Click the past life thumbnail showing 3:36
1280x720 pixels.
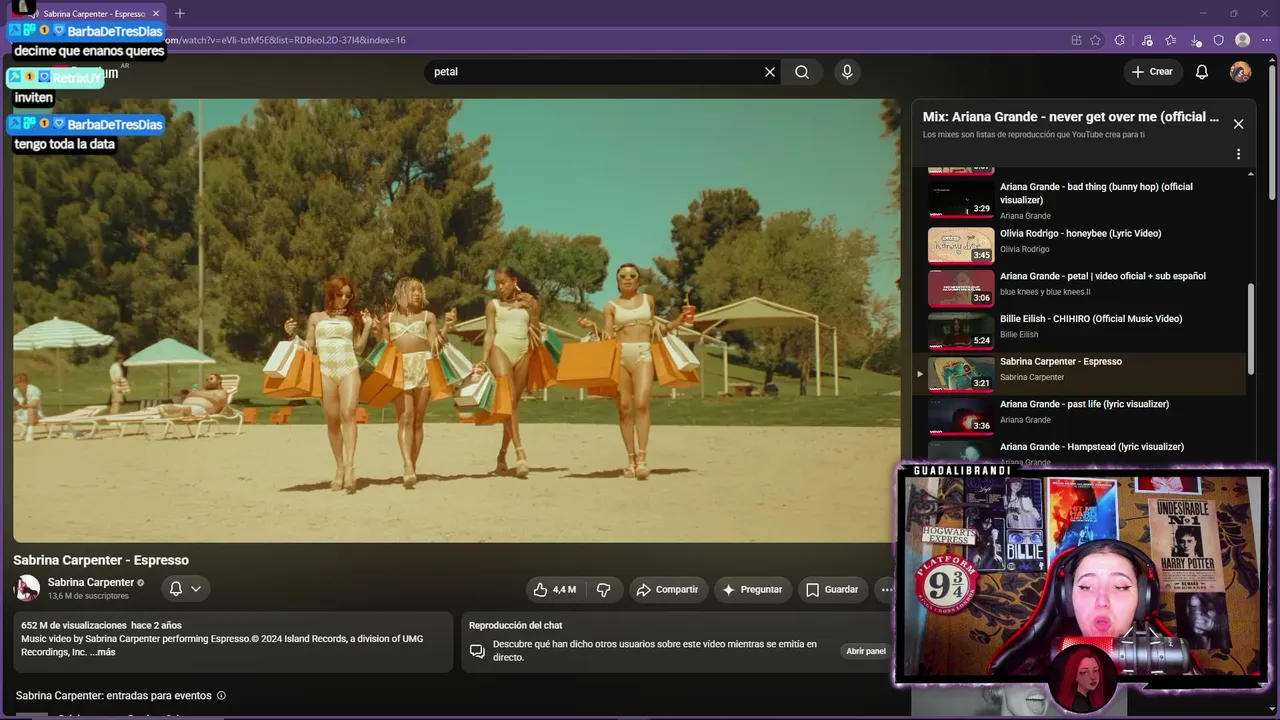click(x=961, y=416)
